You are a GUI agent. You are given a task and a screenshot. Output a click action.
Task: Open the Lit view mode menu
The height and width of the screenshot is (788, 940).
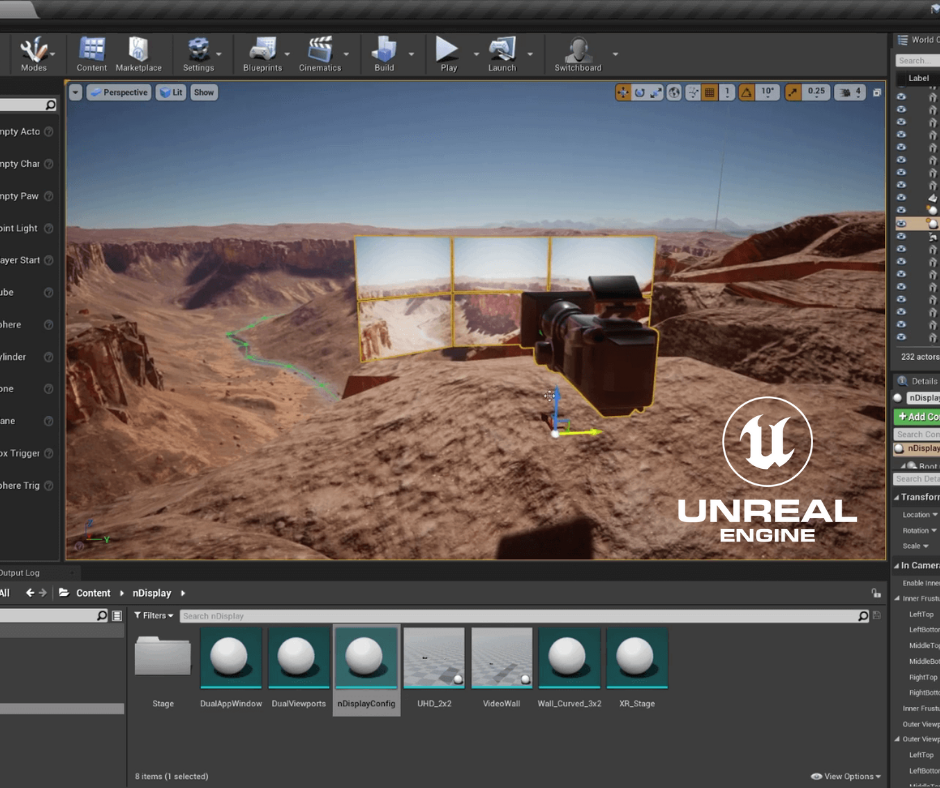coord(171,92)
